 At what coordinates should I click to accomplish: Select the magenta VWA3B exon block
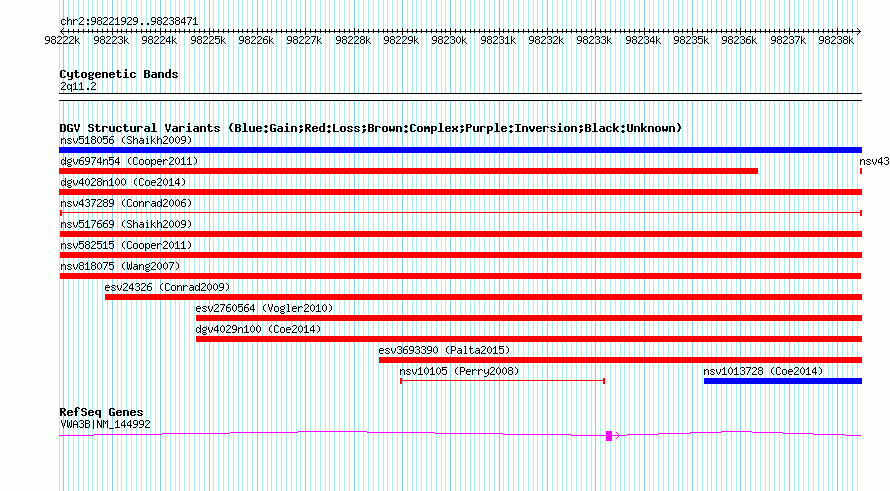click(x=608, y=436)
